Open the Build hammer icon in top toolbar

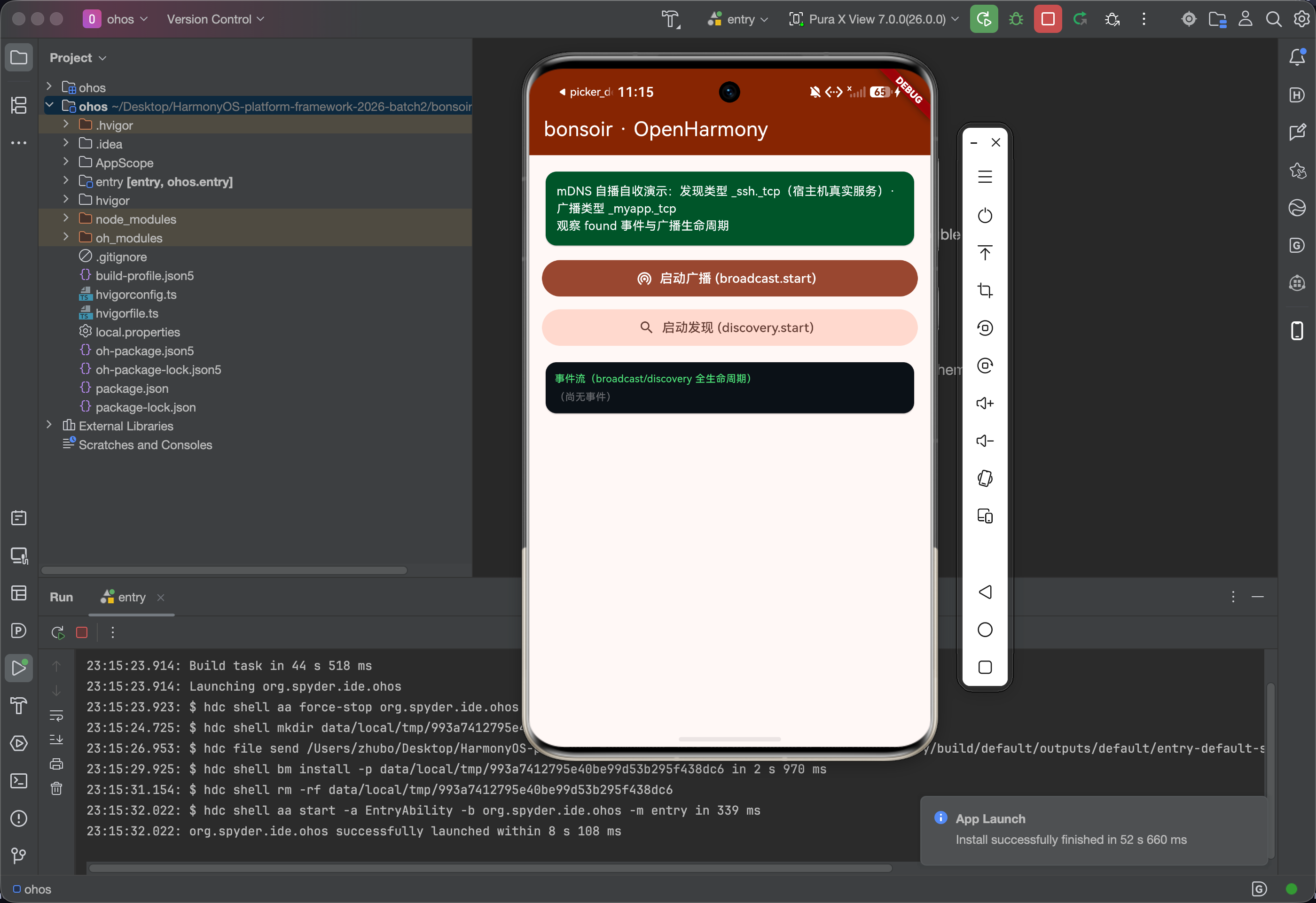tap(671, 19)
